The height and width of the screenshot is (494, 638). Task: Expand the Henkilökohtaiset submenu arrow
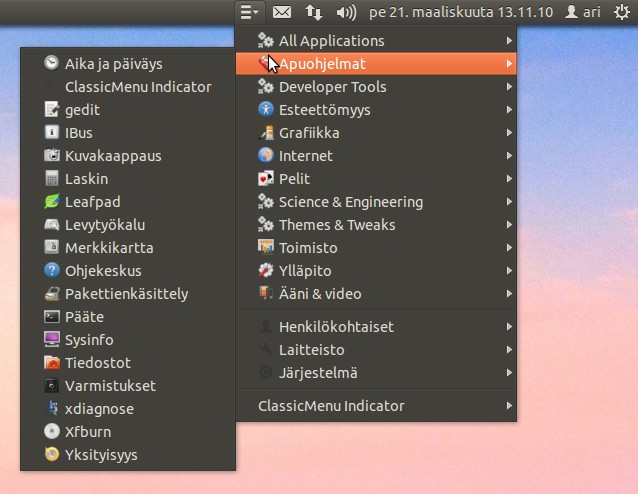[x=509, y=326]
